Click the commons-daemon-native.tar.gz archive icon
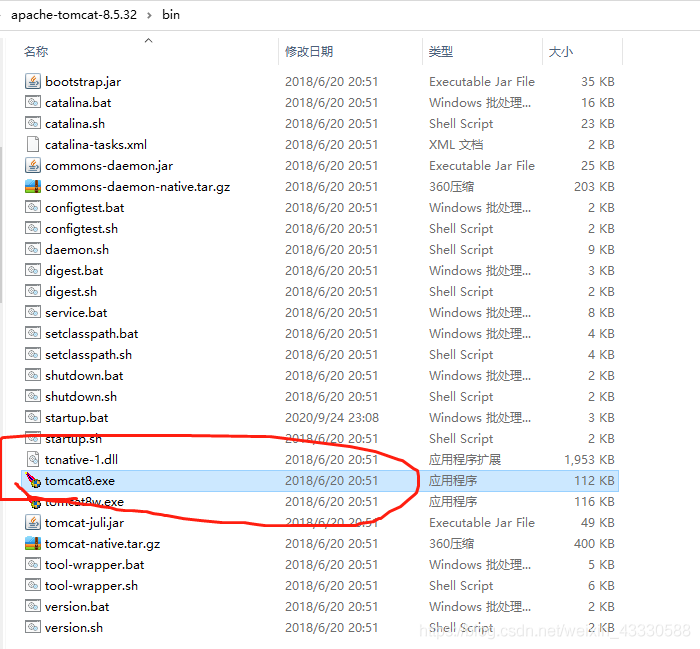Screen dimensions: 700x649 tap(33, 186)
